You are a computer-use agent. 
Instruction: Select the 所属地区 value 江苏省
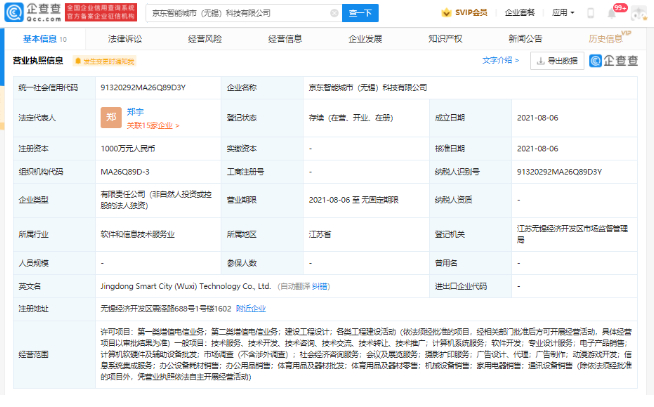319,234
